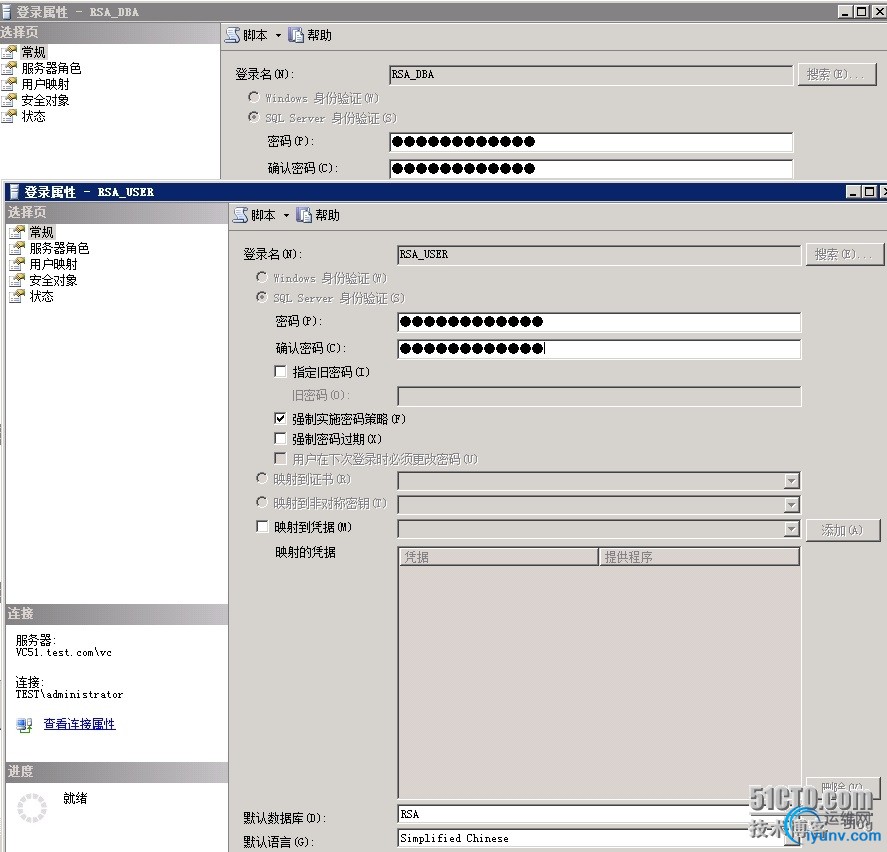Open the 查看连接属性 link

click(79, 724)
